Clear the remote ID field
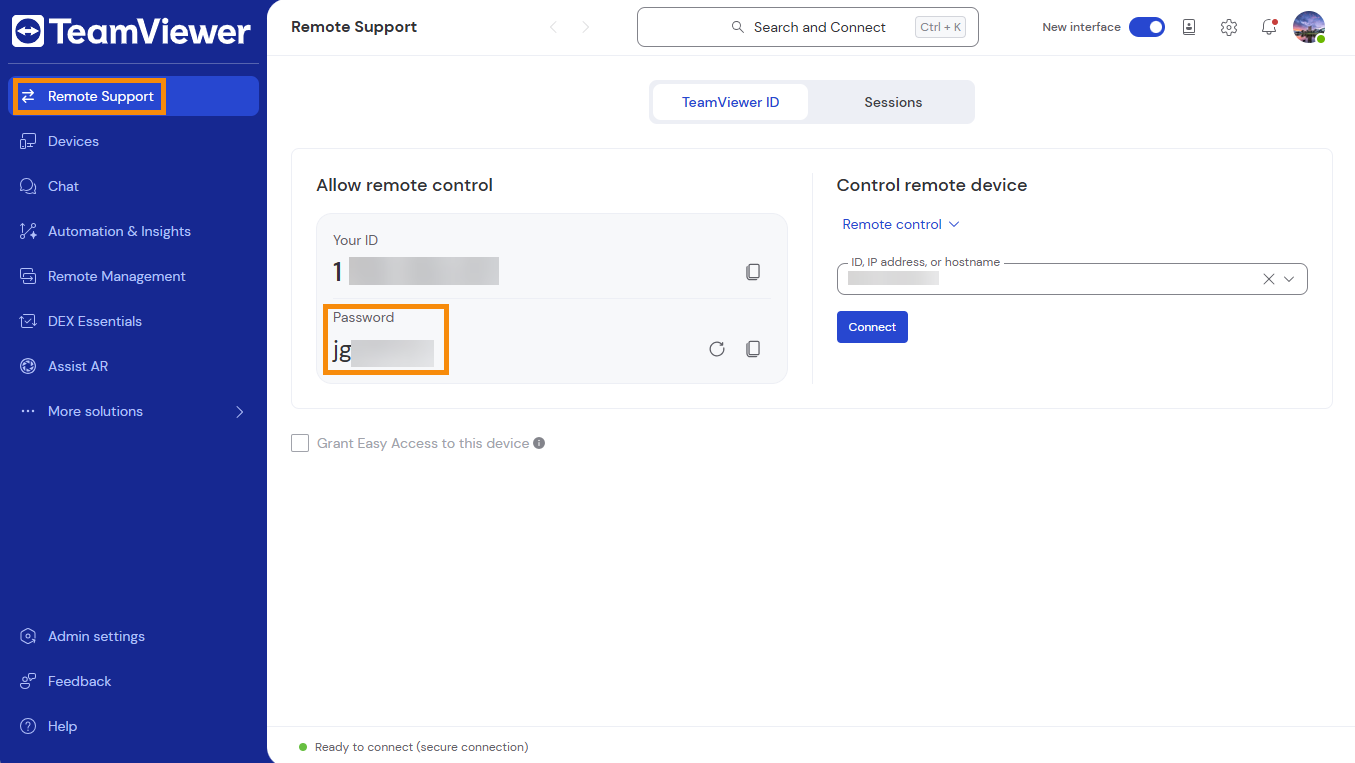 click(1268, 280)
